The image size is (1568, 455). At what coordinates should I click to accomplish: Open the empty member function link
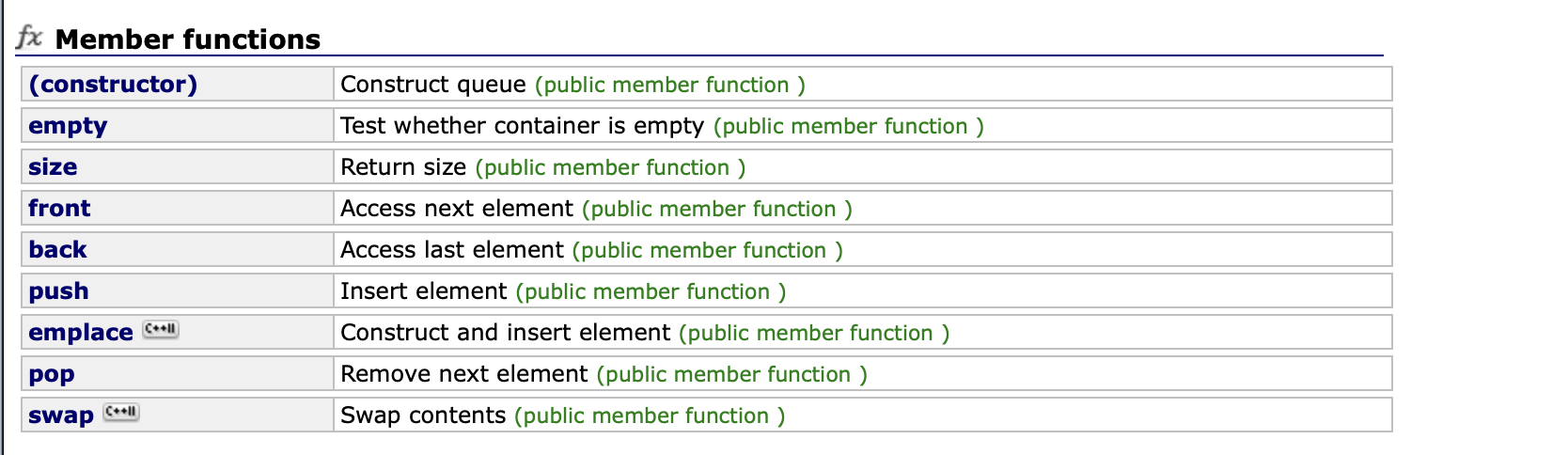point(68,126)
